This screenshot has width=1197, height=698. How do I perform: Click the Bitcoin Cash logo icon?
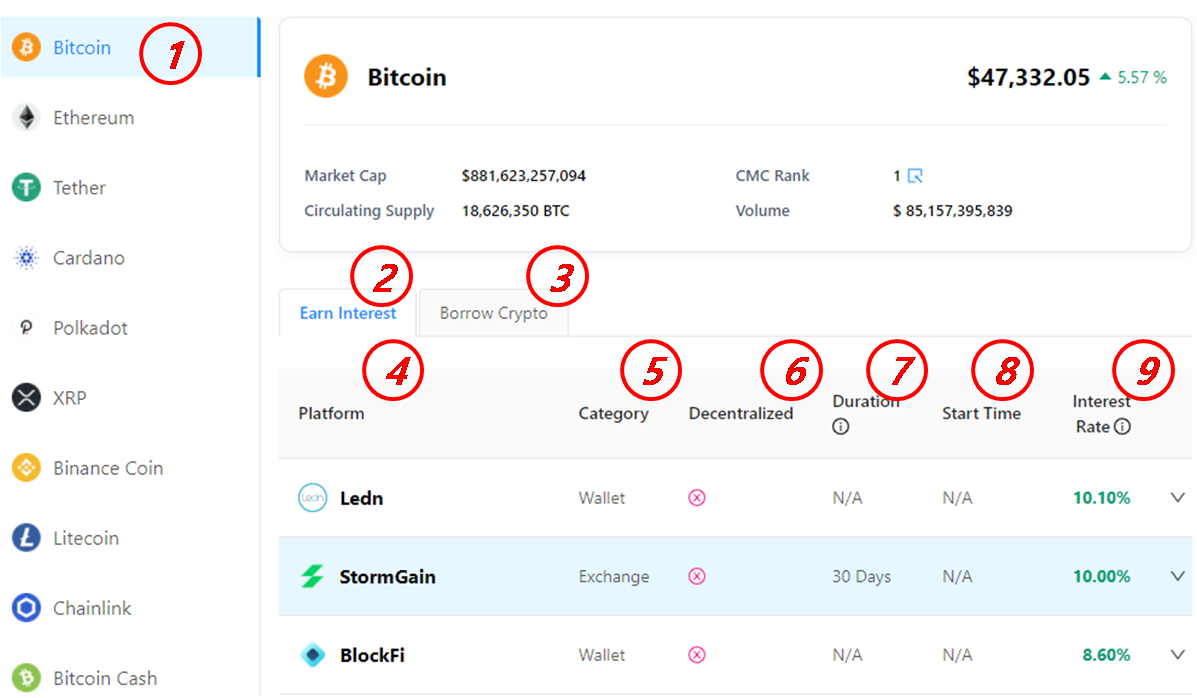pyautogui.click(x=26, y=678)
